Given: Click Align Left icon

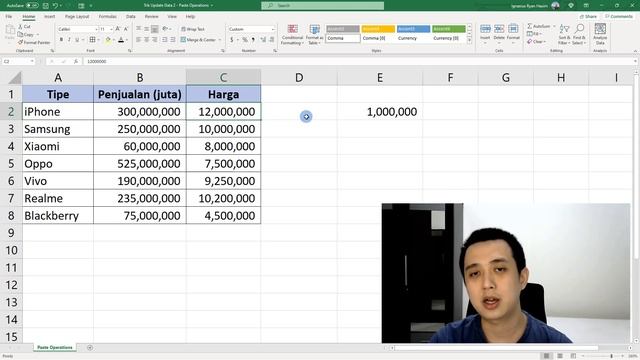Looking at the screenshot, I should (138, 40).
